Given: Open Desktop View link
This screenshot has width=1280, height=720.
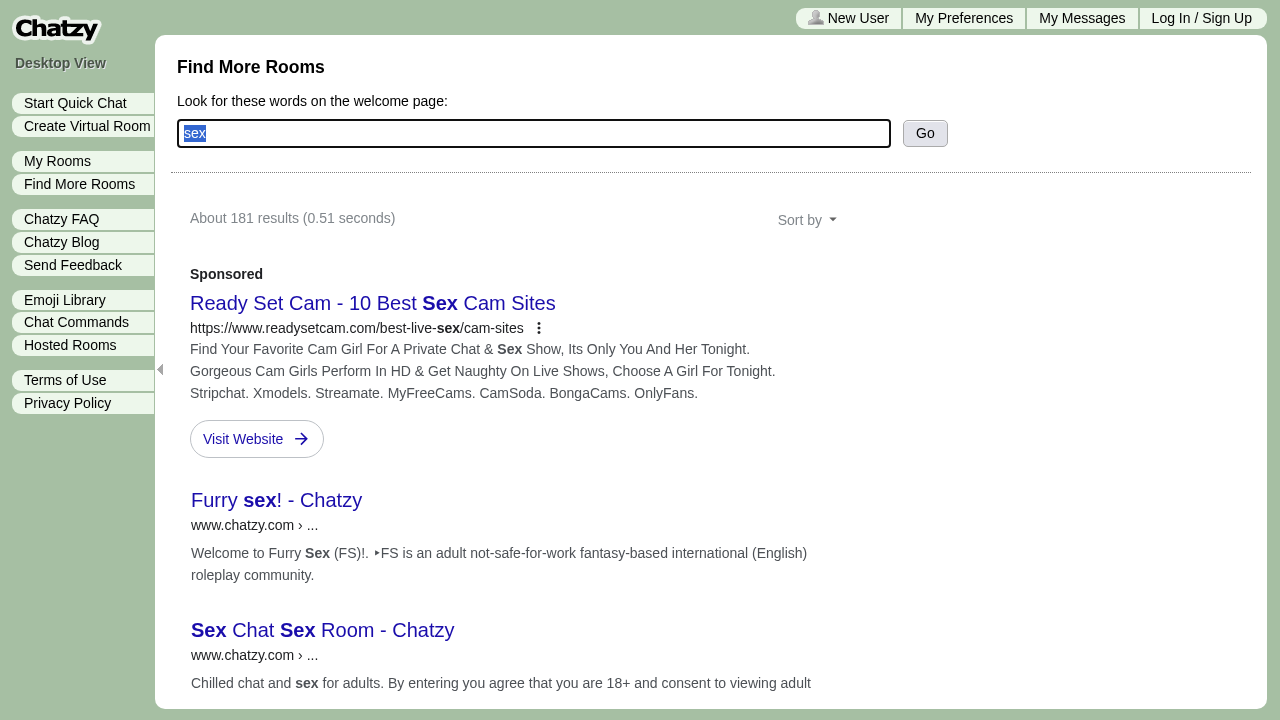Looking at the screenshot, I should pos(60,63).
